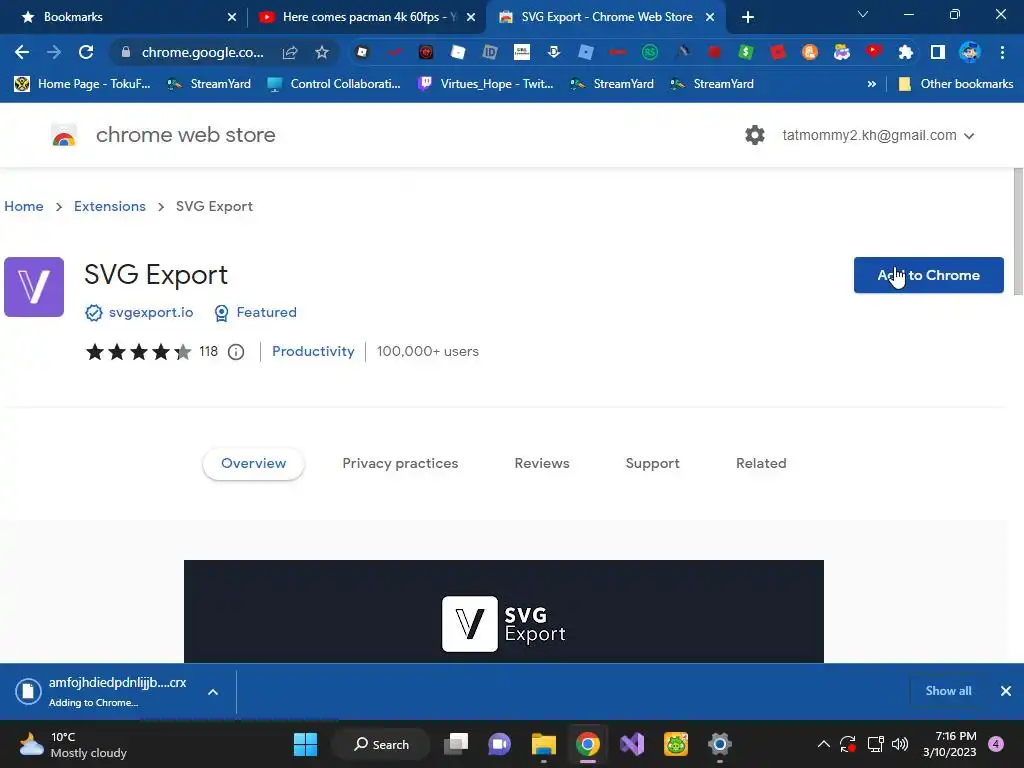Screen dimensions: 1024x768
Task: Click the star rating row
Action: pyautogui.click(x=138, y=352)
